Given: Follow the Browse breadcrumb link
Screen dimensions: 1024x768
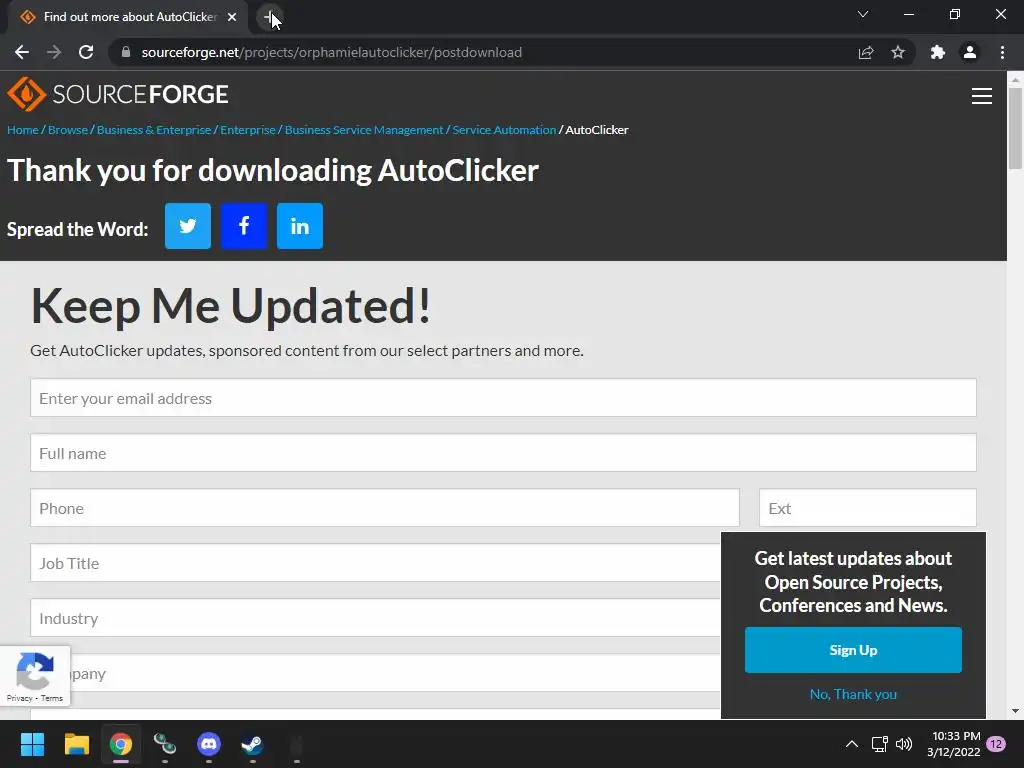Looking at the screenshot, I should pos(67,130).
